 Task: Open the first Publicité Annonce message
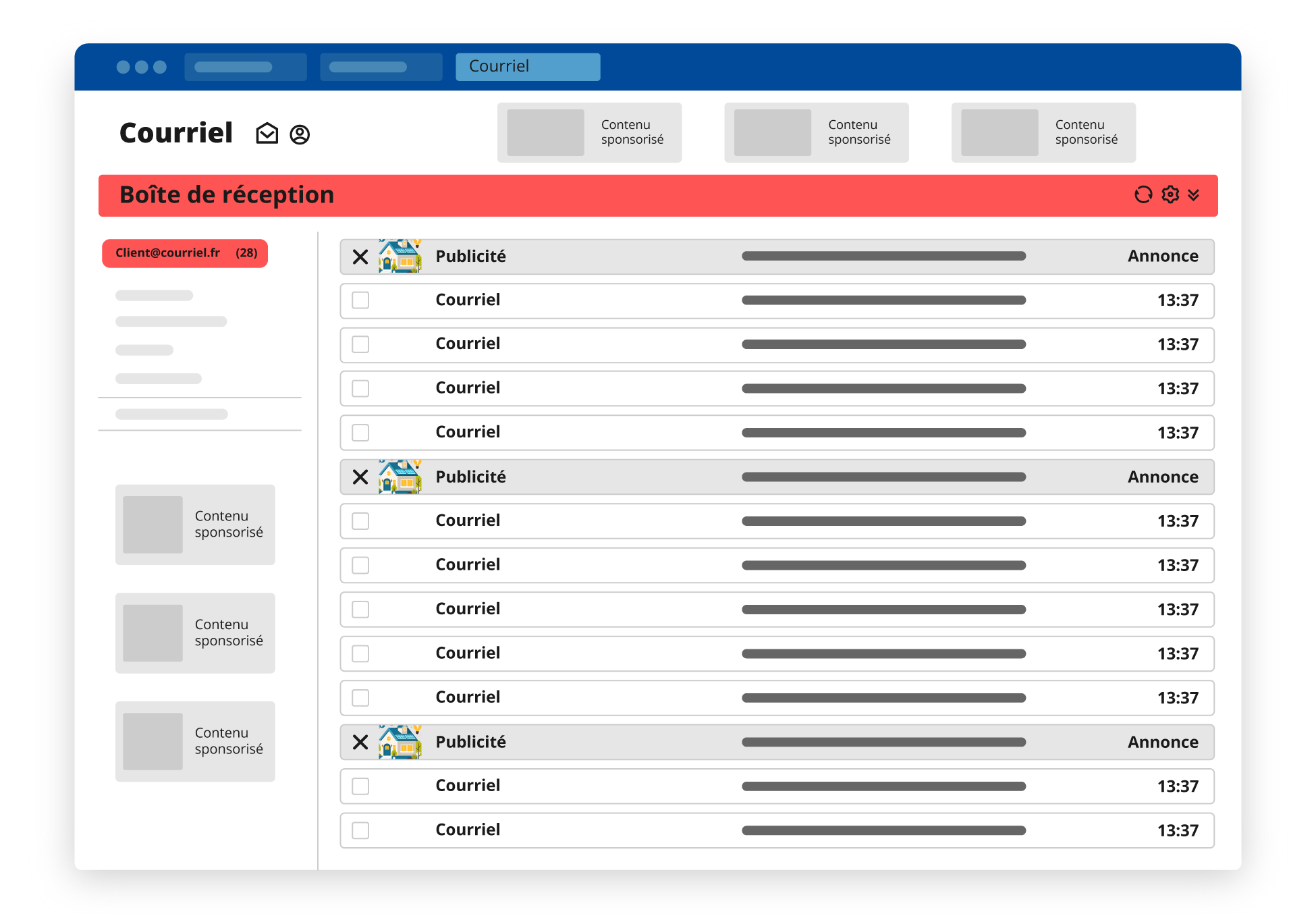(776, 257)
